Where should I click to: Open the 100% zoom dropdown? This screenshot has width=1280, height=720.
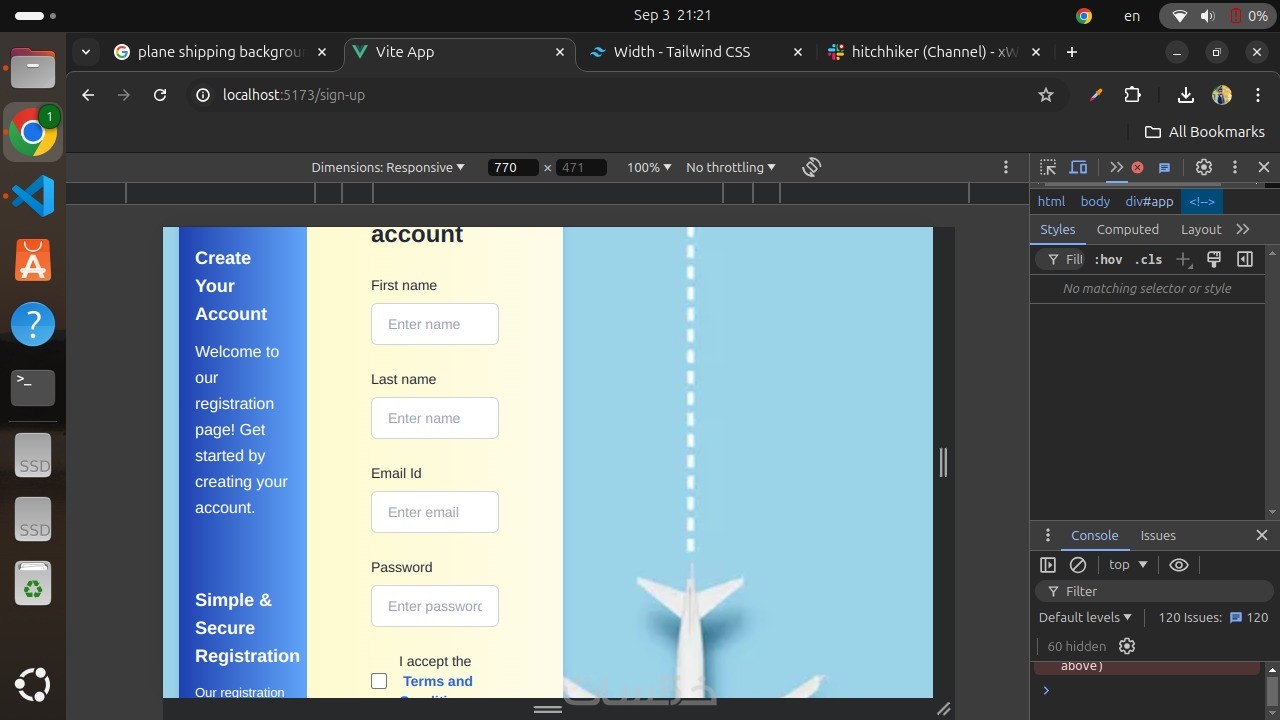coord(649,167)
